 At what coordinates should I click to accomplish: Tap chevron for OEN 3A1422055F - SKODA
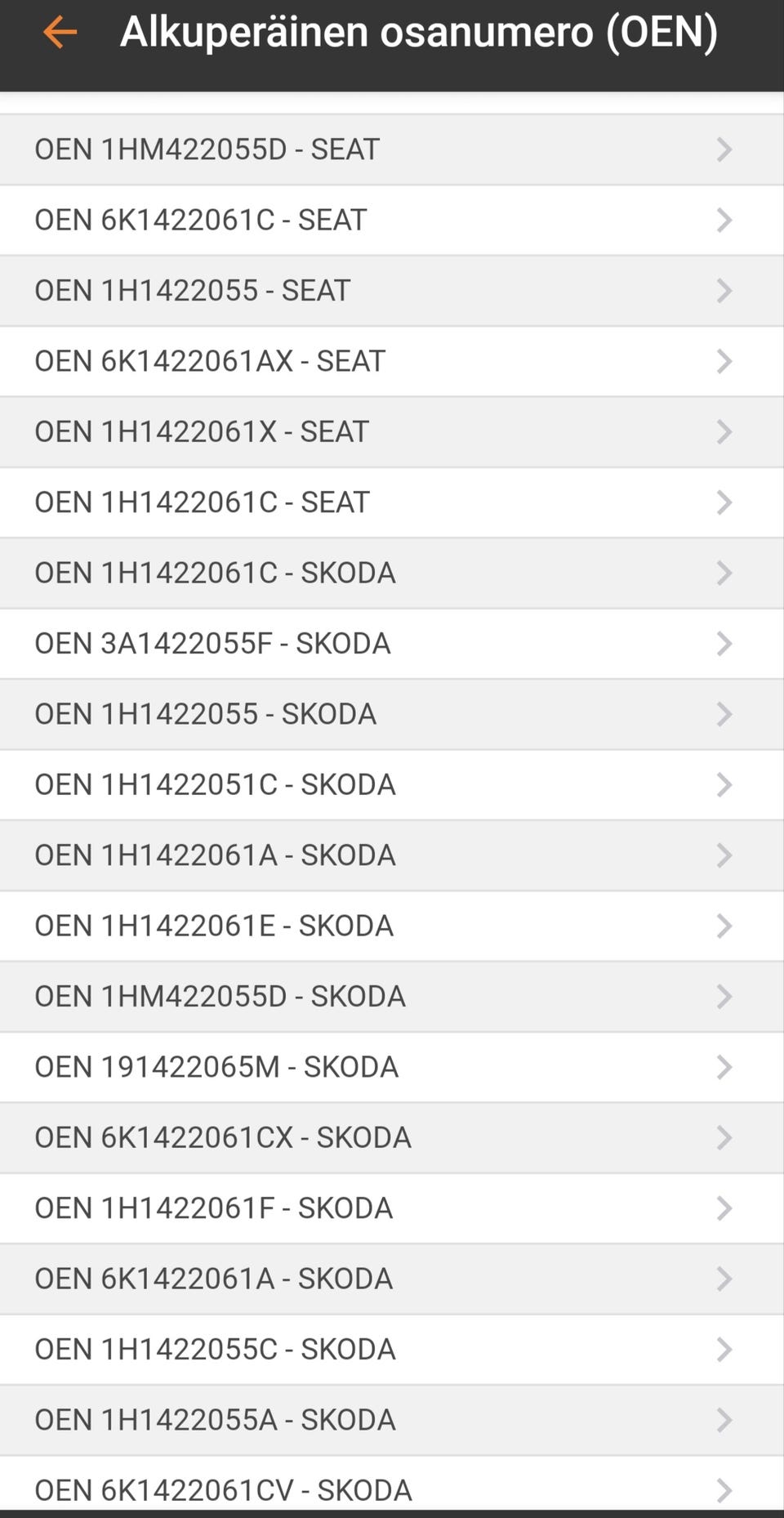pos(724,644)
